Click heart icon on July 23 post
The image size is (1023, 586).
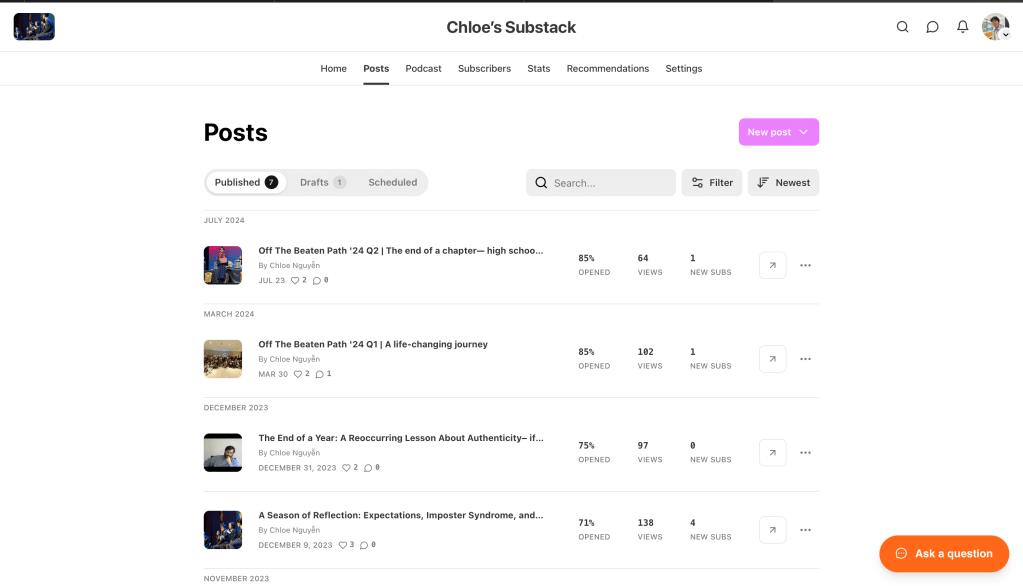coord(295,281)
